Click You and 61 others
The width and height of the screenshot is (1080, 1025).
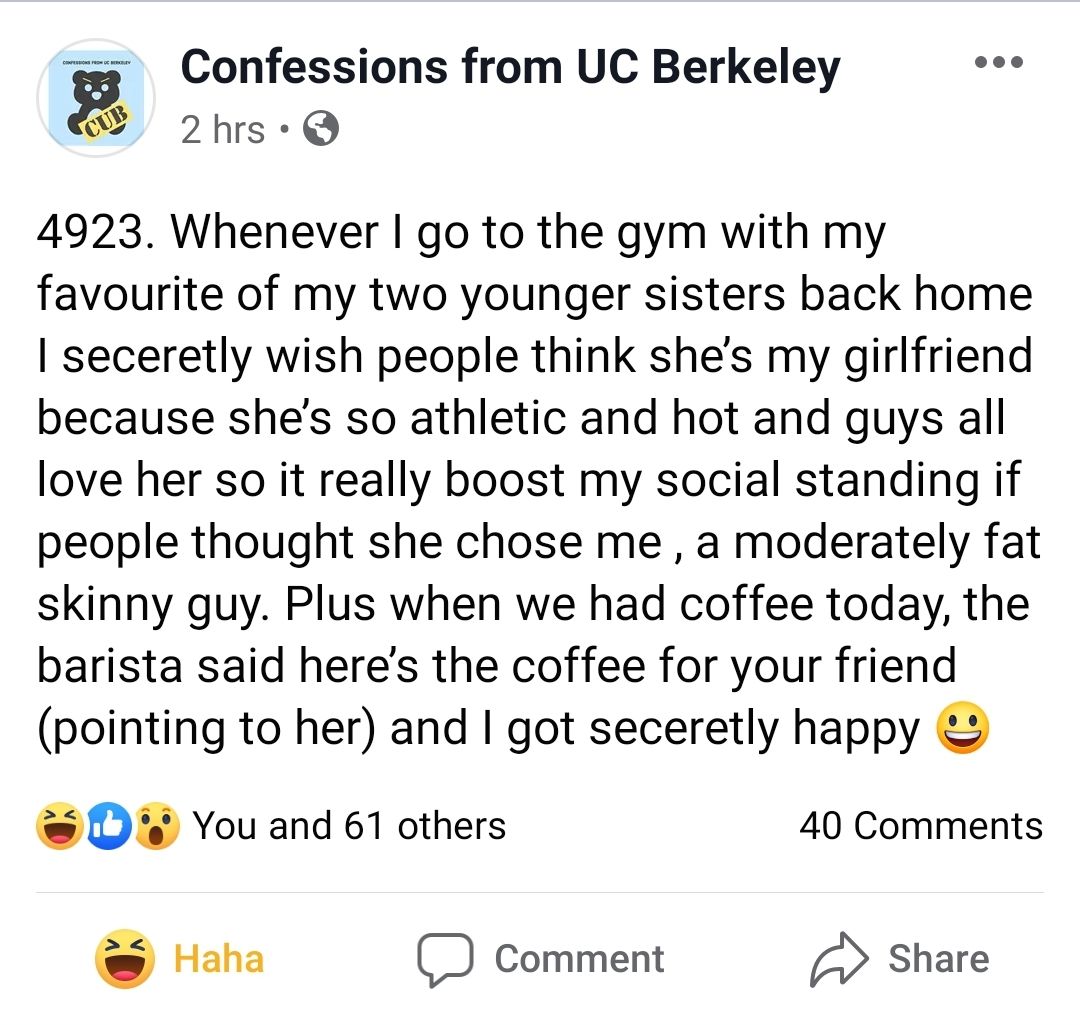350,826
